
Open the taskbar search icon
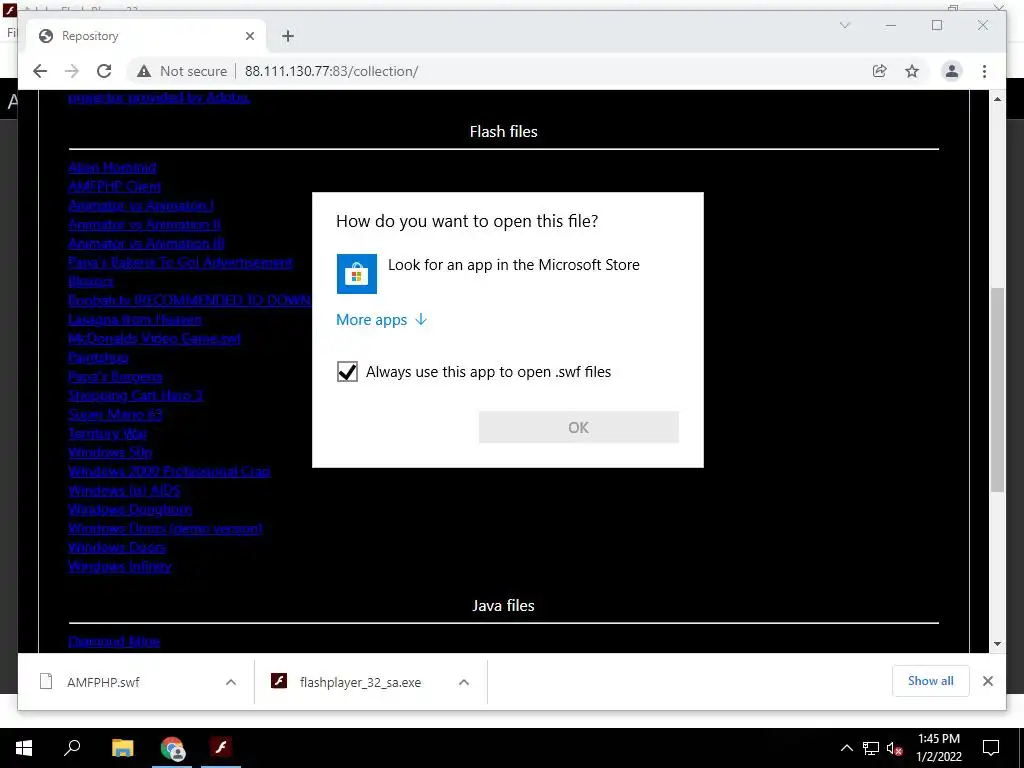coord(72,748)
